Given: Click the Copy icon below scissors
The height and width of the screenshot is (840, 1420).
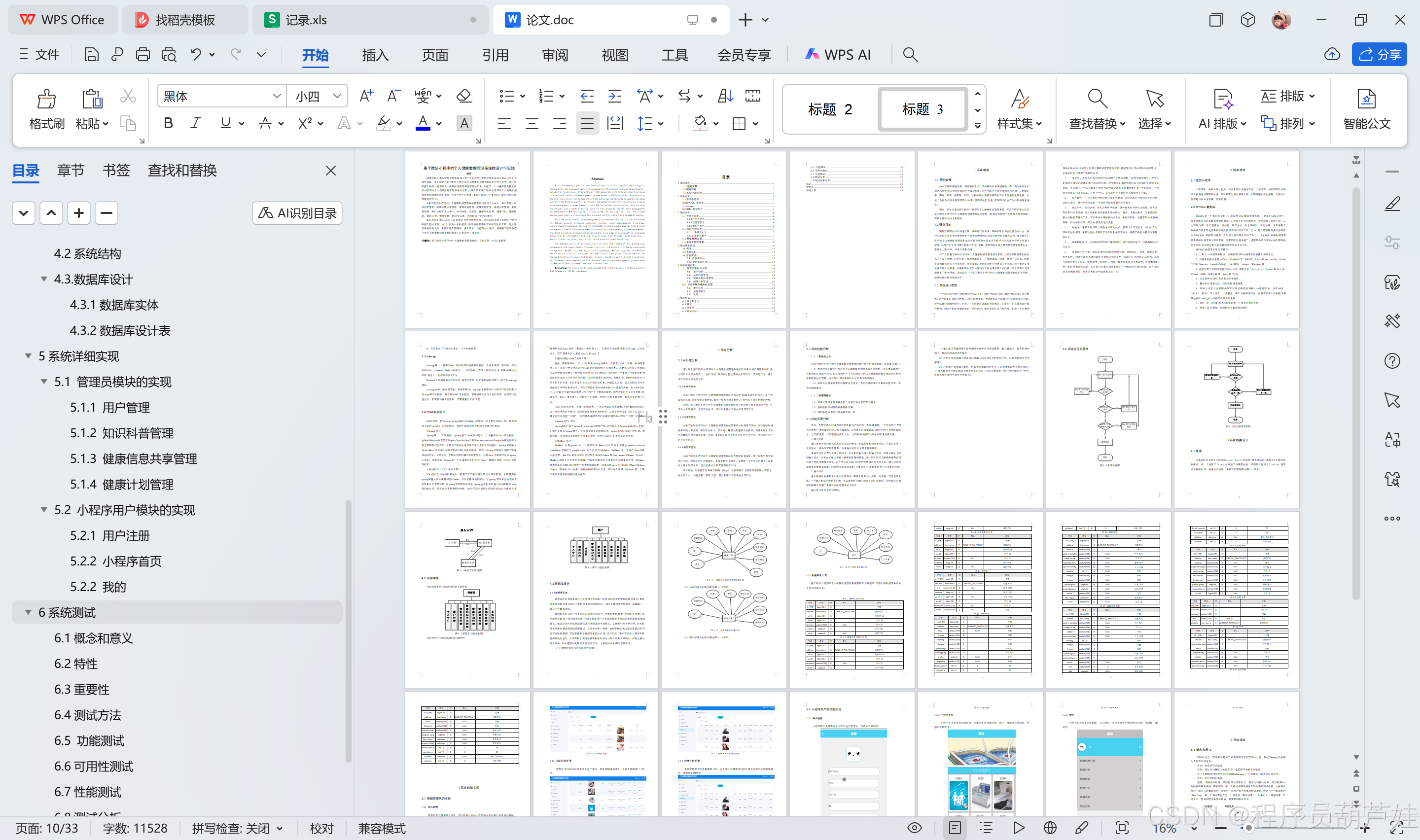Looking at the screenshot, I should [128, 123].
